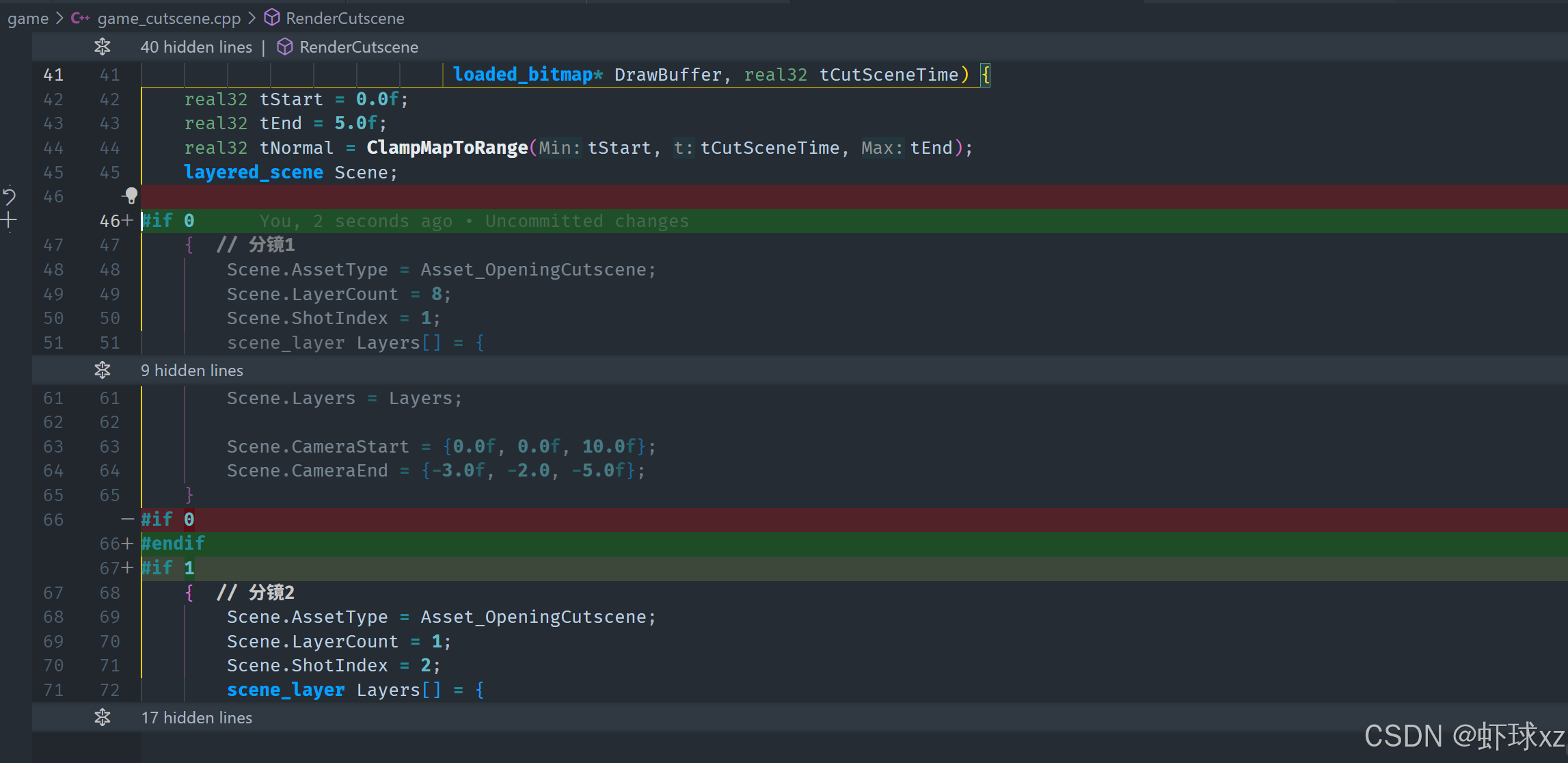1568x763 pixels.
Task: Click the RenderCutscene cube icon in the breadcrumb
Action: point(272,18)
